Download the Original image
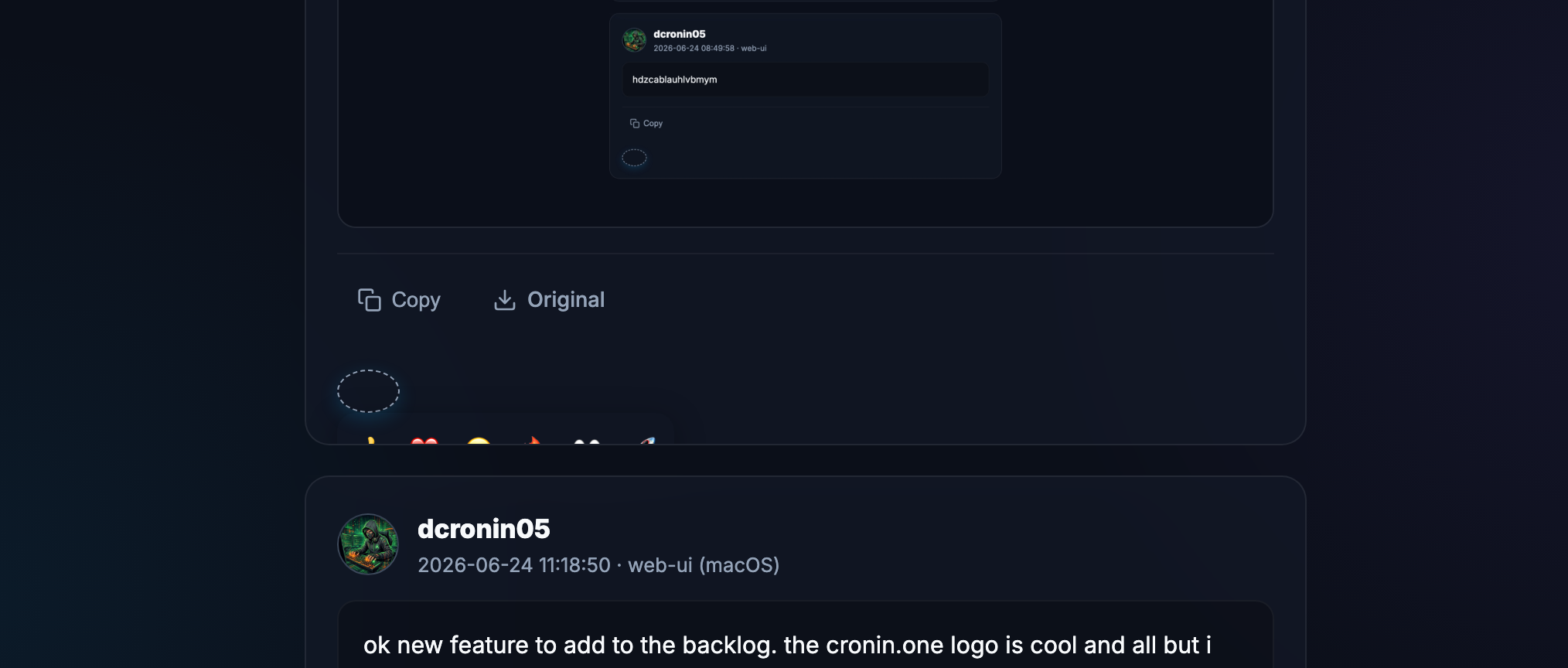 pyautogui.click(x=549, y=300)
